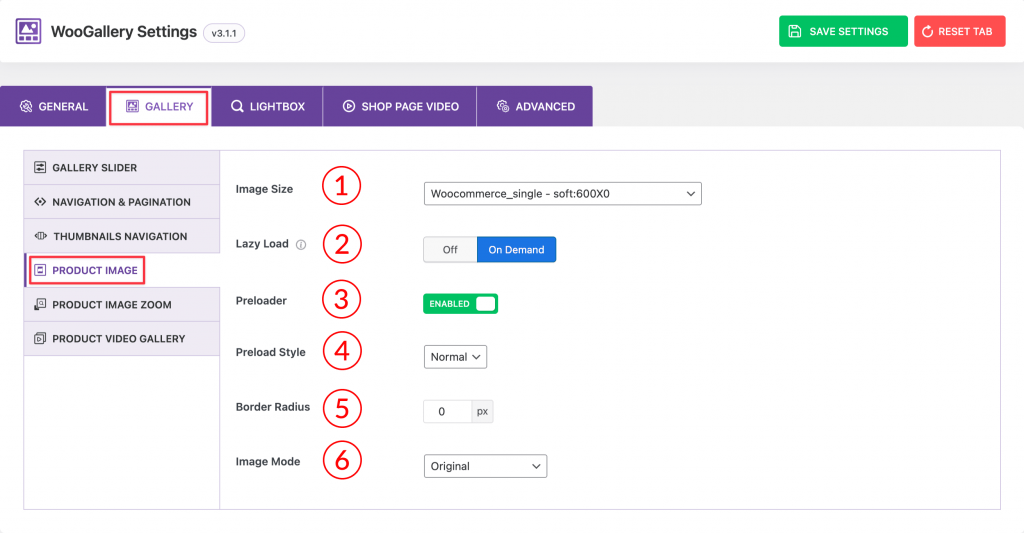The image size is (1024, 533).
Task: Click the Gallery Slider sidebar icon
Action: coord(40,167)
